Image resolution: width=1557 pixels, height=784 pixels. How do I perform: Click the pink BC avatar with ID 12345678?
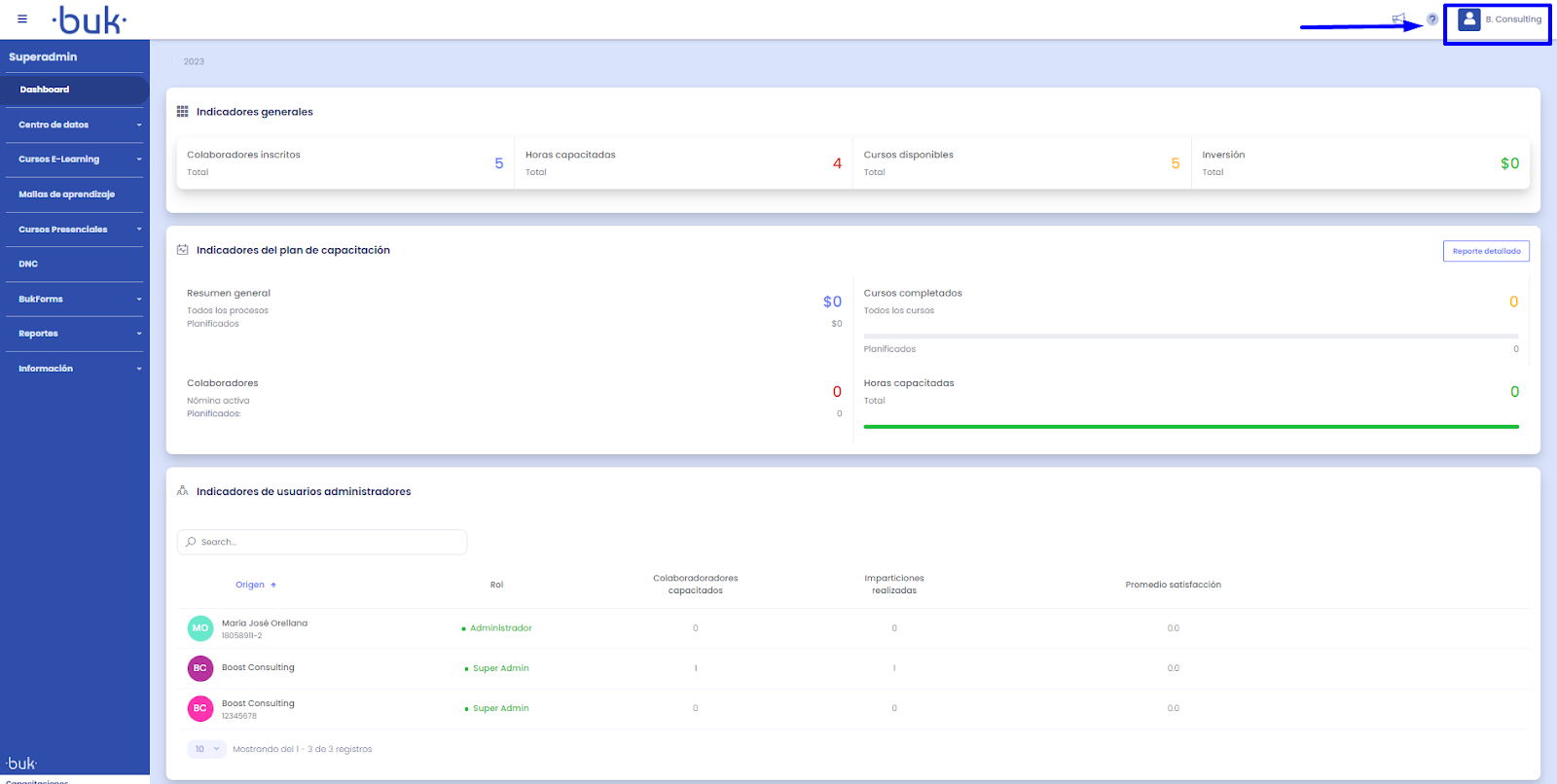(199, 708)
